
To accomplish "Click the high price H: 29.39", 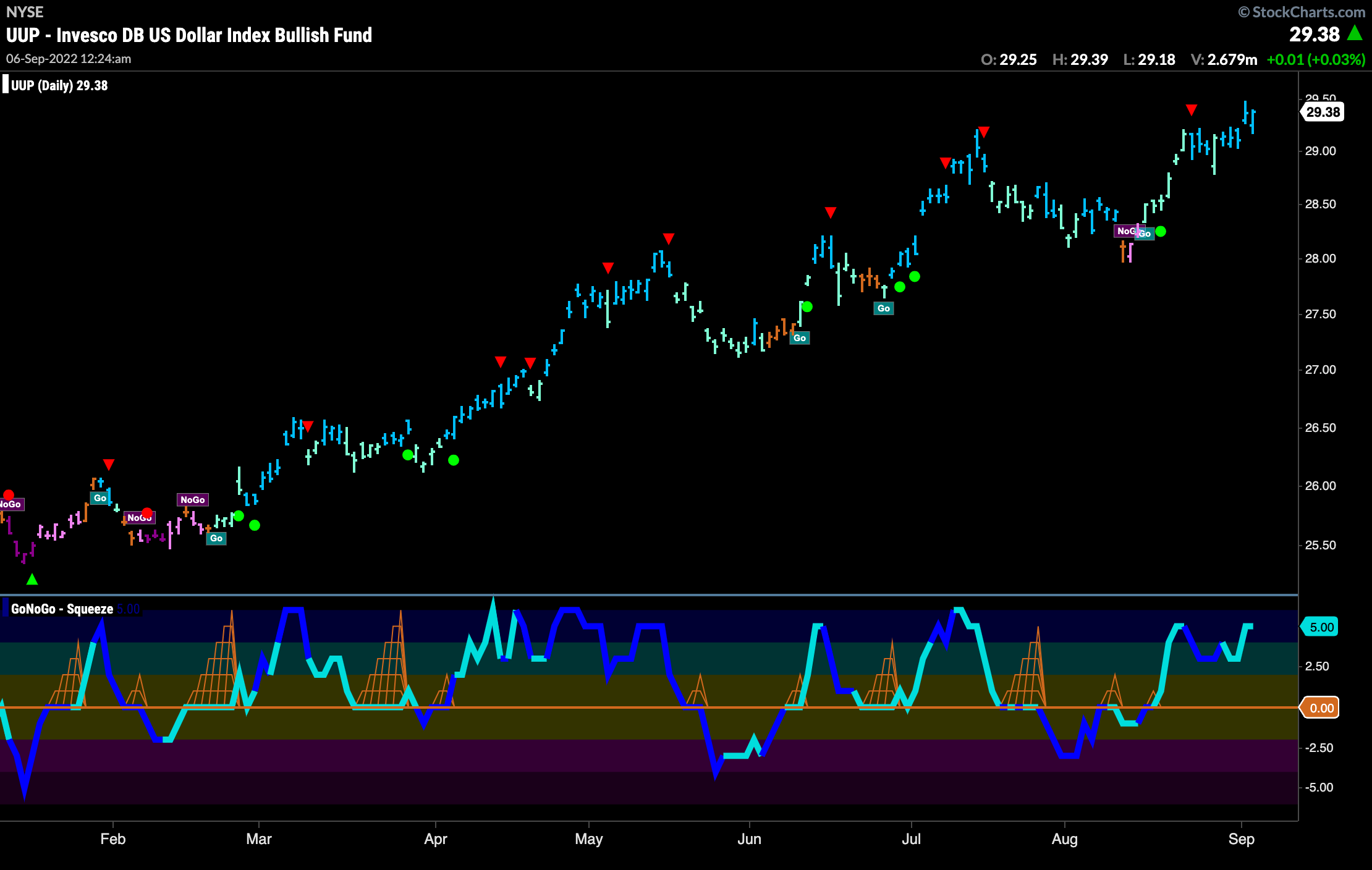I will pyautogui.click(x=1080, y=59).
